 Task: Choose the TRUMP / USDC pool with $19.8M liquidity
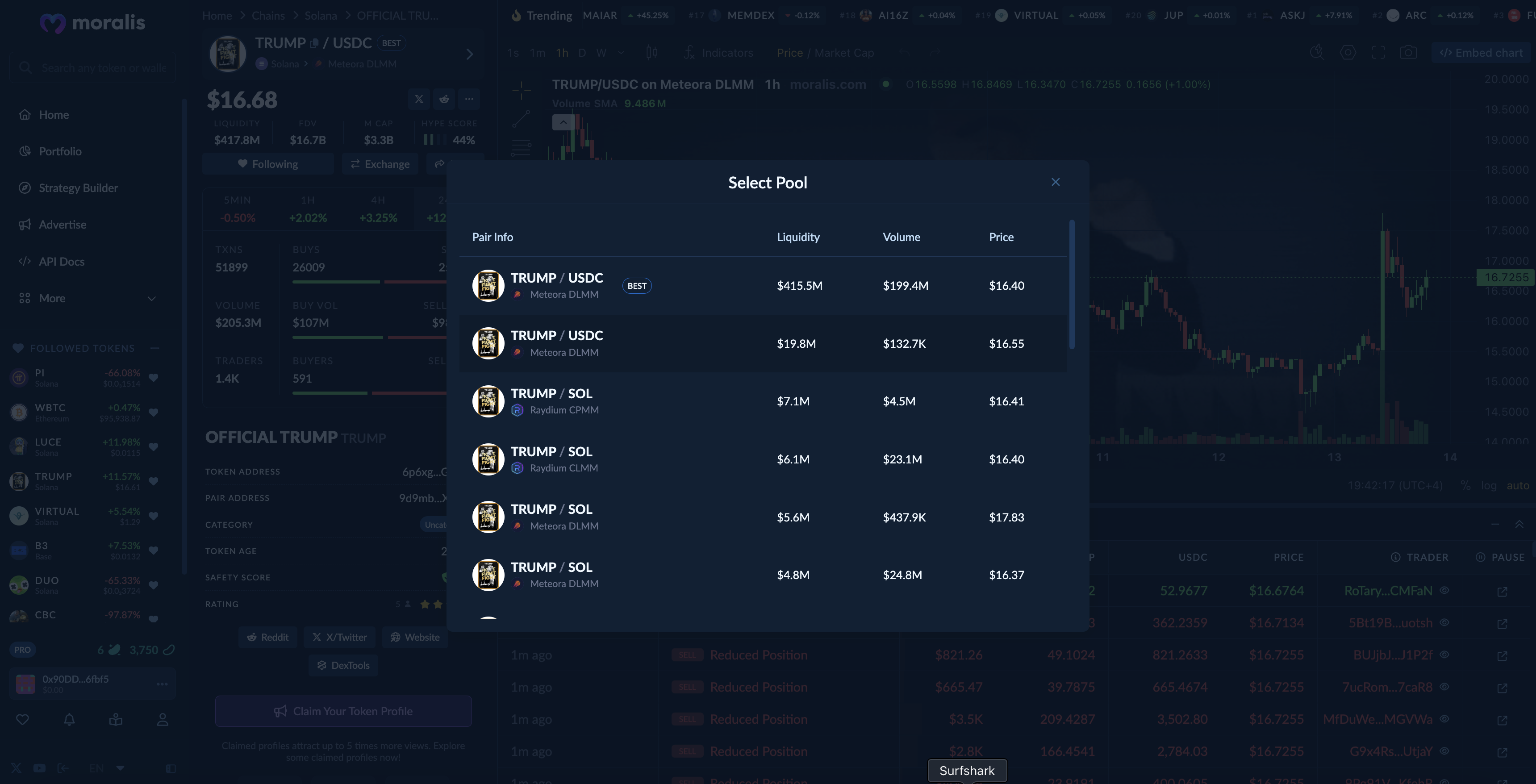point(763,343)
